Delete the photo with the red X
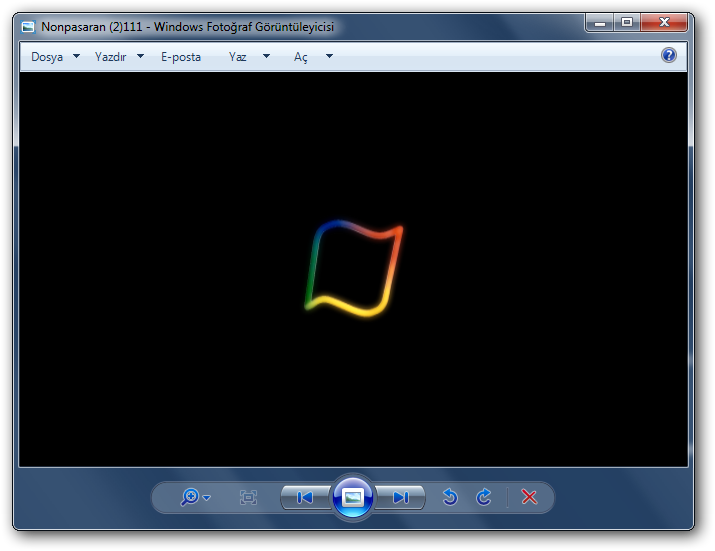Image resolution: width=715 pixels, height=551 pixels. (x=529, y=497)
